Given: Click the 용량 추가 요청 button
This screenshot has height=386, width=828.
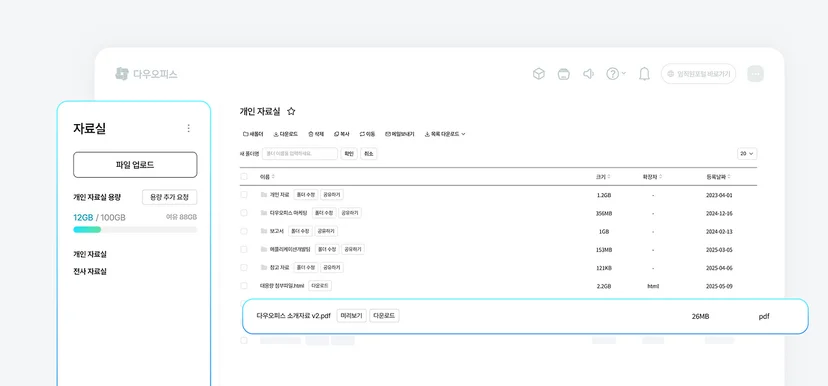Looking at the screenshot, I should pyautogui.click(x=170, y=197).
